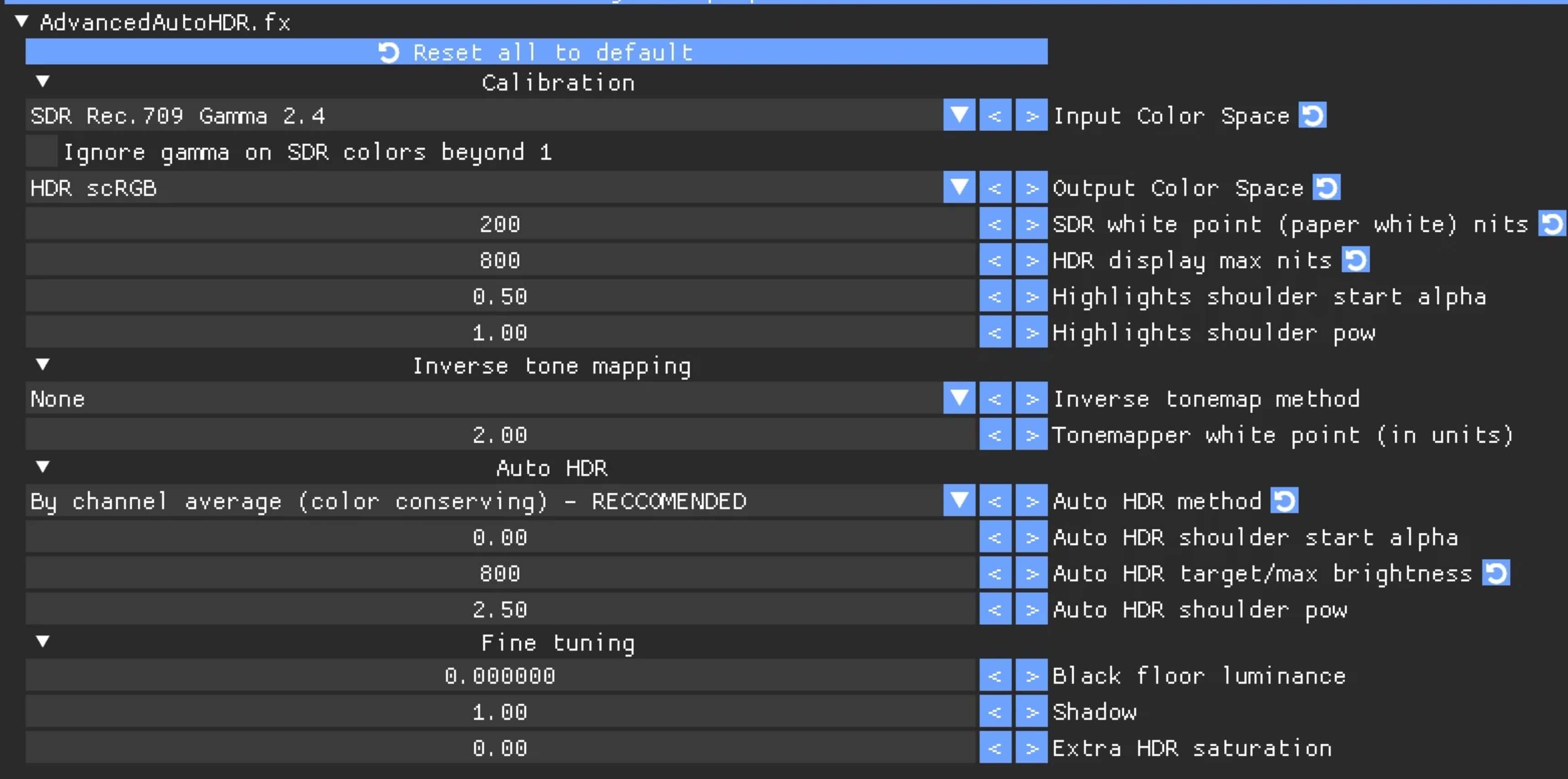Reset Input Color Space to default
Viewport: 1568px width, 779px height.
[x=1312, y=115]
